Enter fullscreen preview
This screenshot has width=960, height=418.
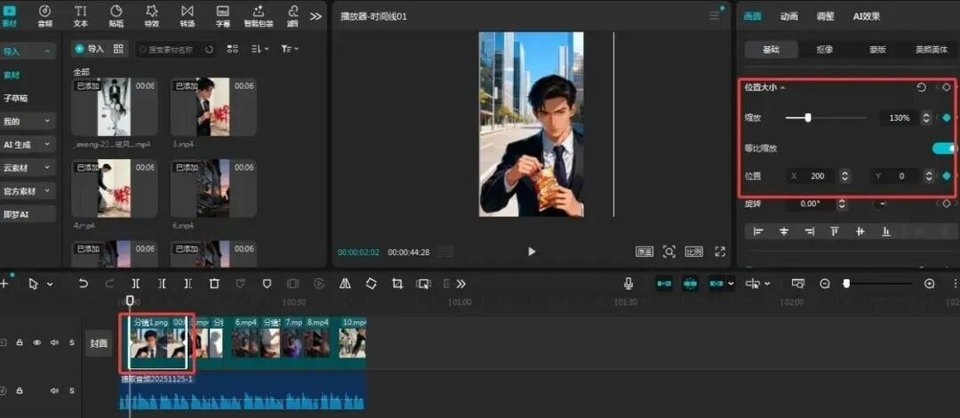coord(720,252)
